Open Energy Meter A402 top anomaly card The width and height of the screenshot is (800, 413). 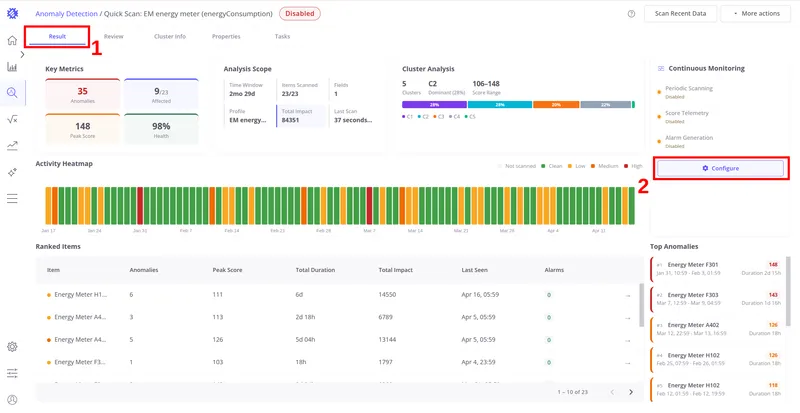(x=717, y=329)
